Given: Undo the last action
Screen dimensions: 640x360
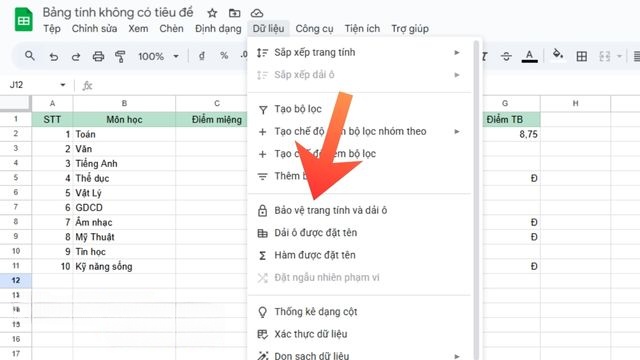Looking at the screenshot, I should tap(53, 56).
